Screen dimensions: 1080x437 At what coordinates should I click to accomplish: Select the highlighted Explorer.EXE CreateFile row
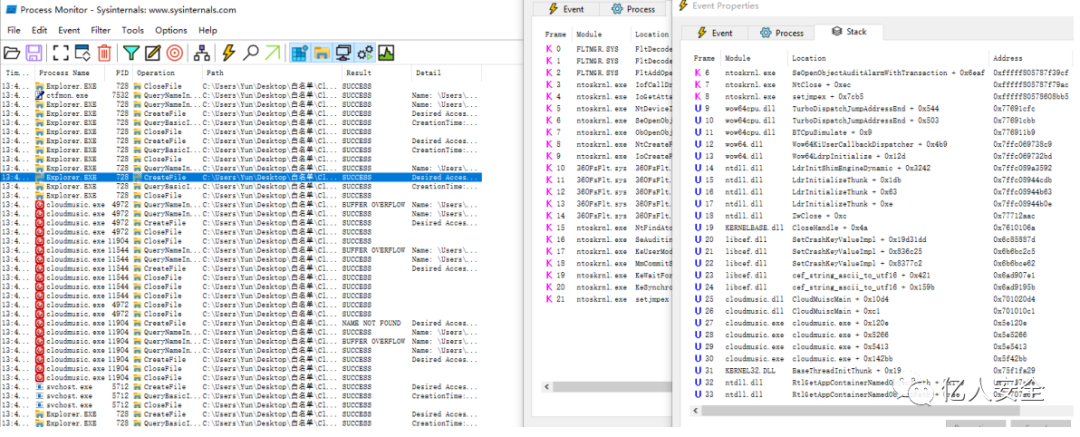tap(241, 178)
